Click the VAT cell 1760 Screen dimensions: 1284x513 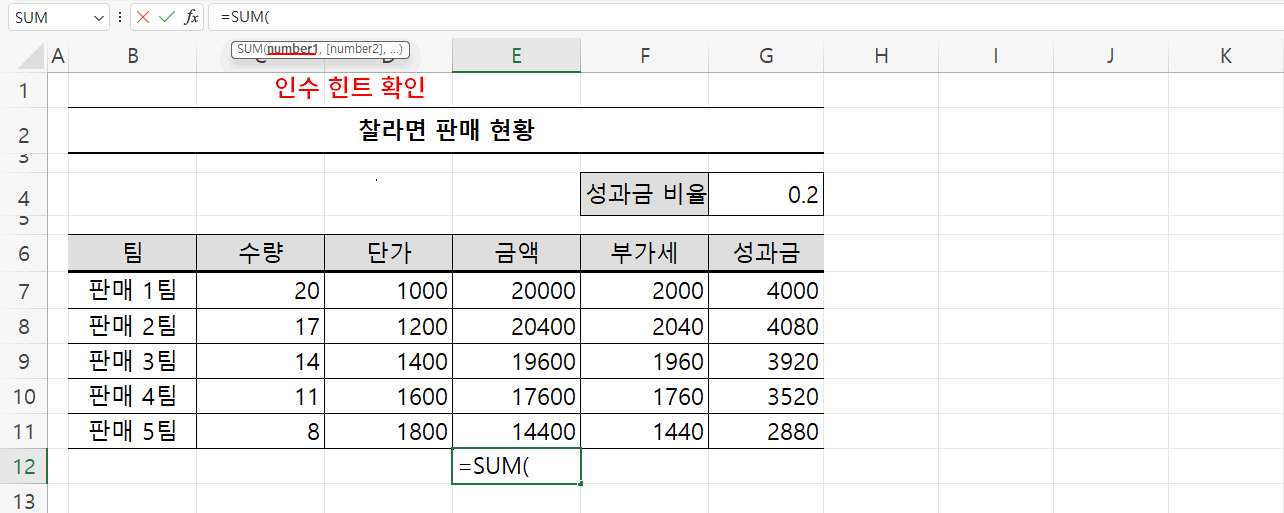[644, 396]
